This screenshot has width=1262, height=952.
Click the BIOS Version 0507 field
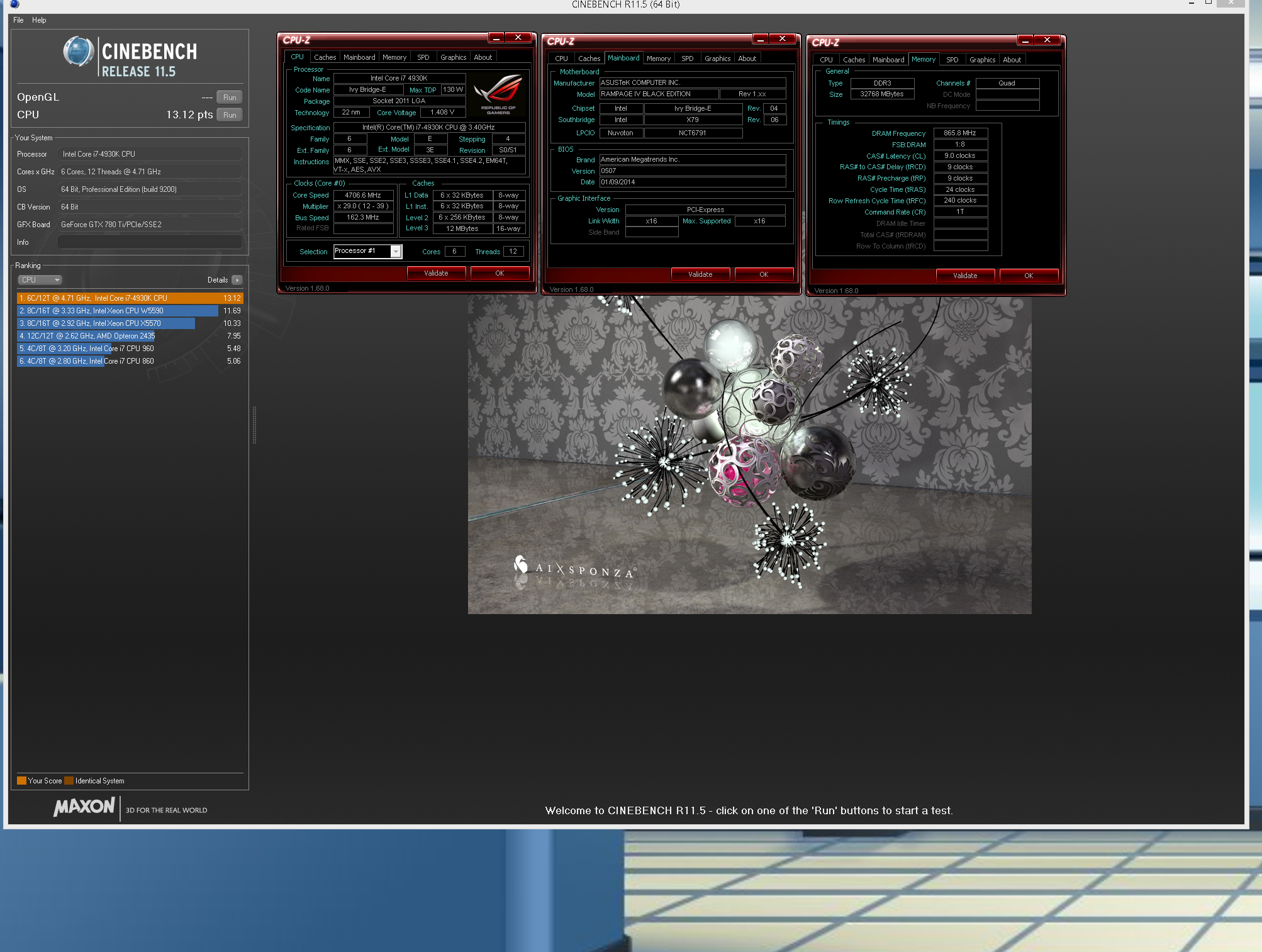(x=693, y=171)
